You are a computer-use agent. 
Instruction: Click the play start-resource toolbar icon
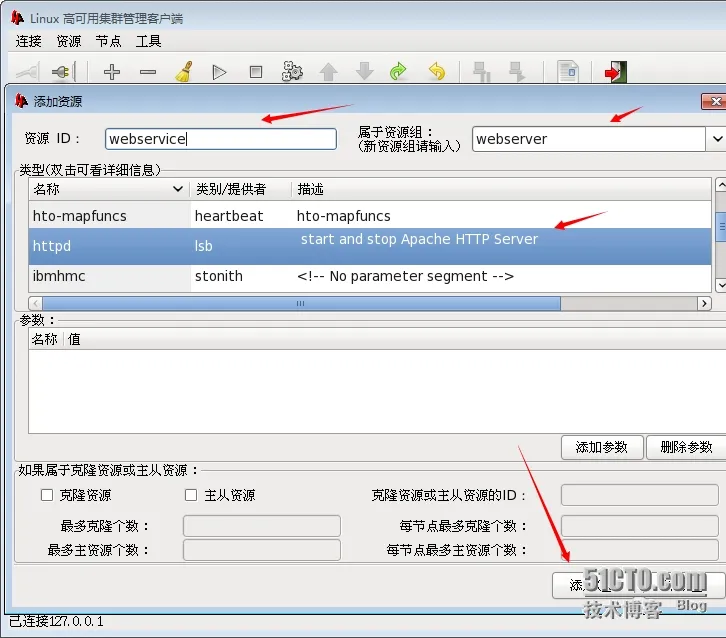219,72
